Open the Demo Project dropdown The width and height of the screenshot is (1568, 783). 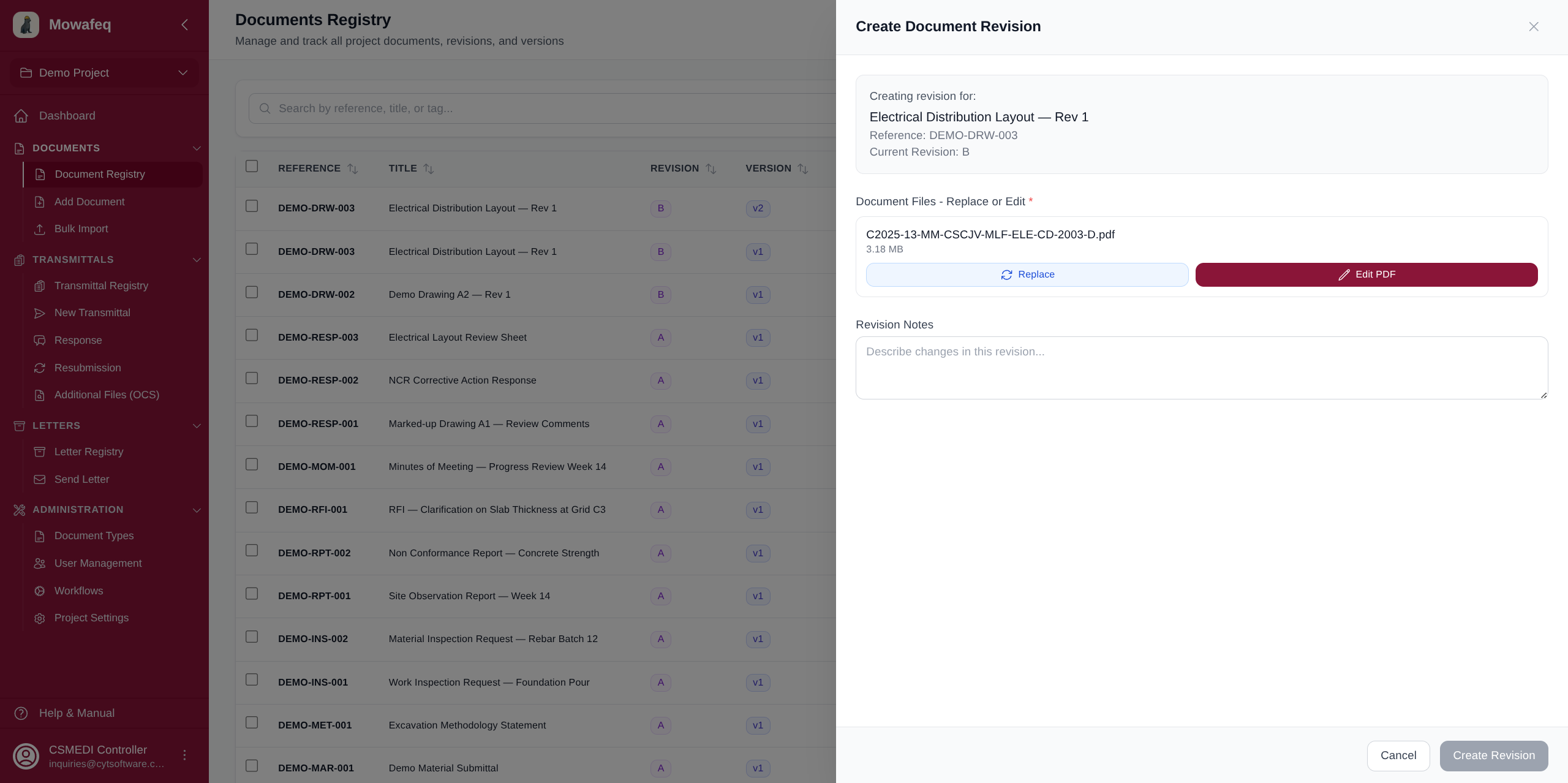tap(104, 73)
